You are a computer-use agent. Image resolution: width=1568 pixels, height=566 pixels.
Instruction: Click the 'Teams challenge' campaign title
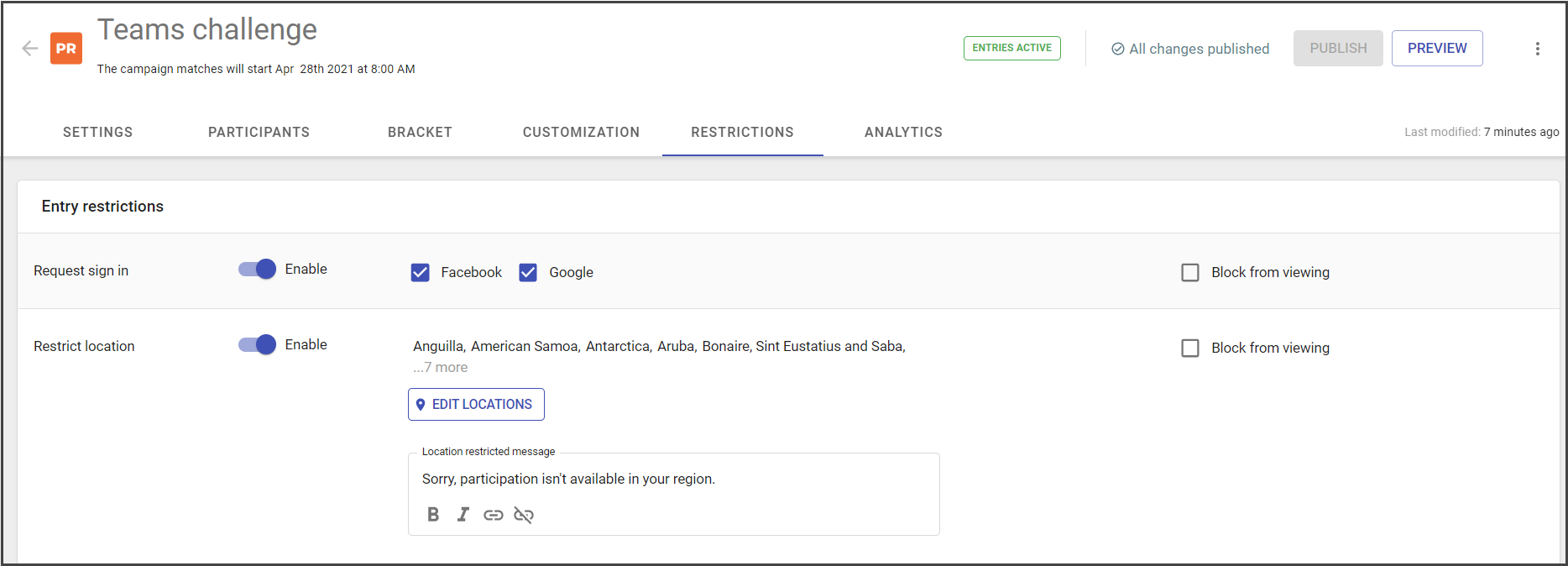207,29
